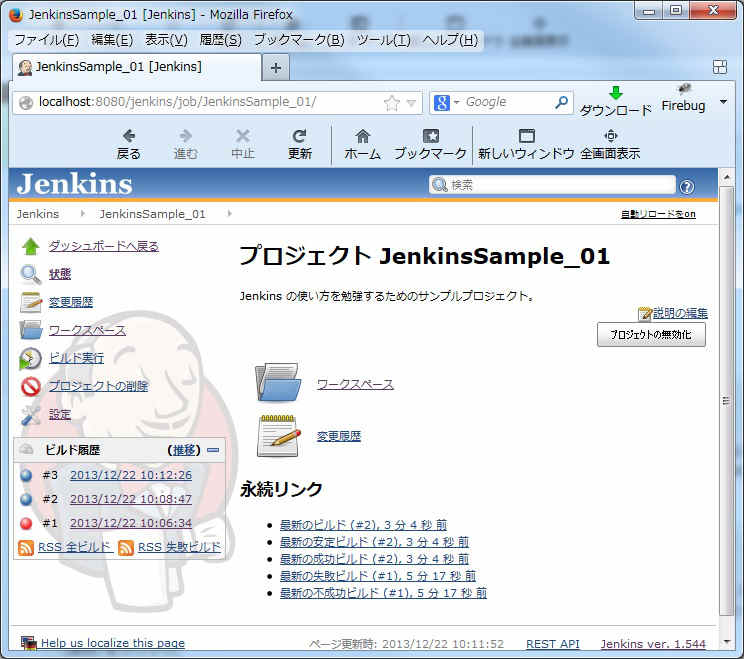Select the JenkinsSample_01 [Jenkins] tab

pos(137,67)
